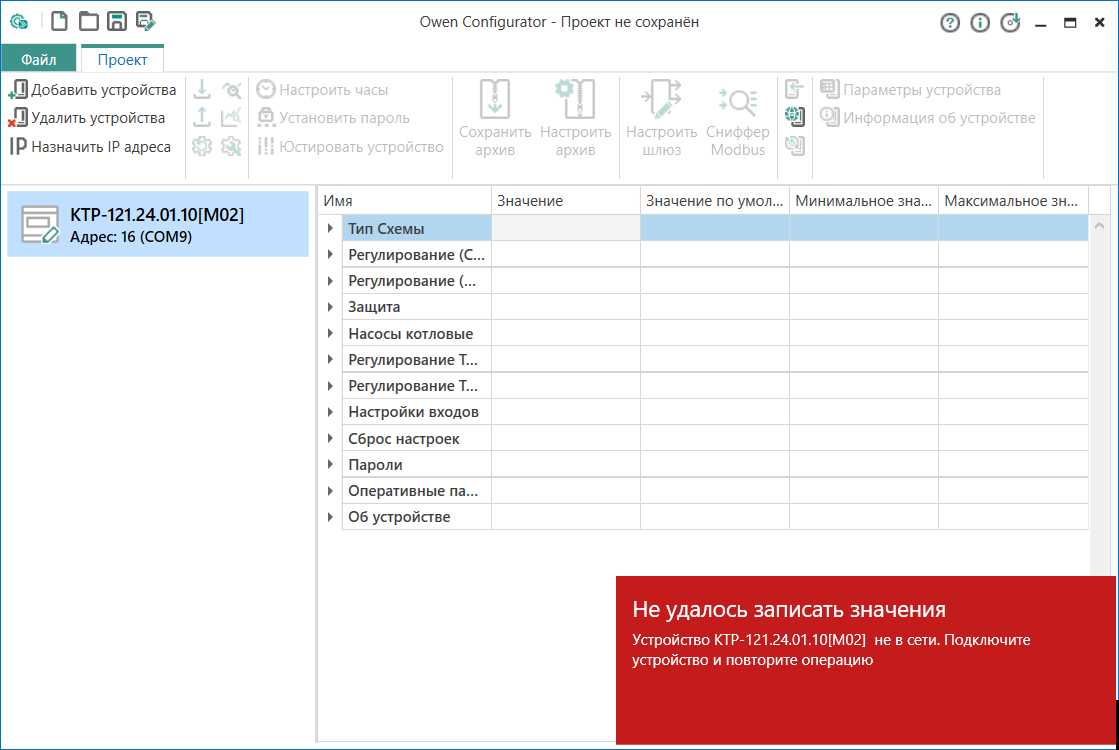Image resolution: width=1119 pixels, height=750 pixels.
Task: Click the info circle icon in title bar
Action: [980, 23]
